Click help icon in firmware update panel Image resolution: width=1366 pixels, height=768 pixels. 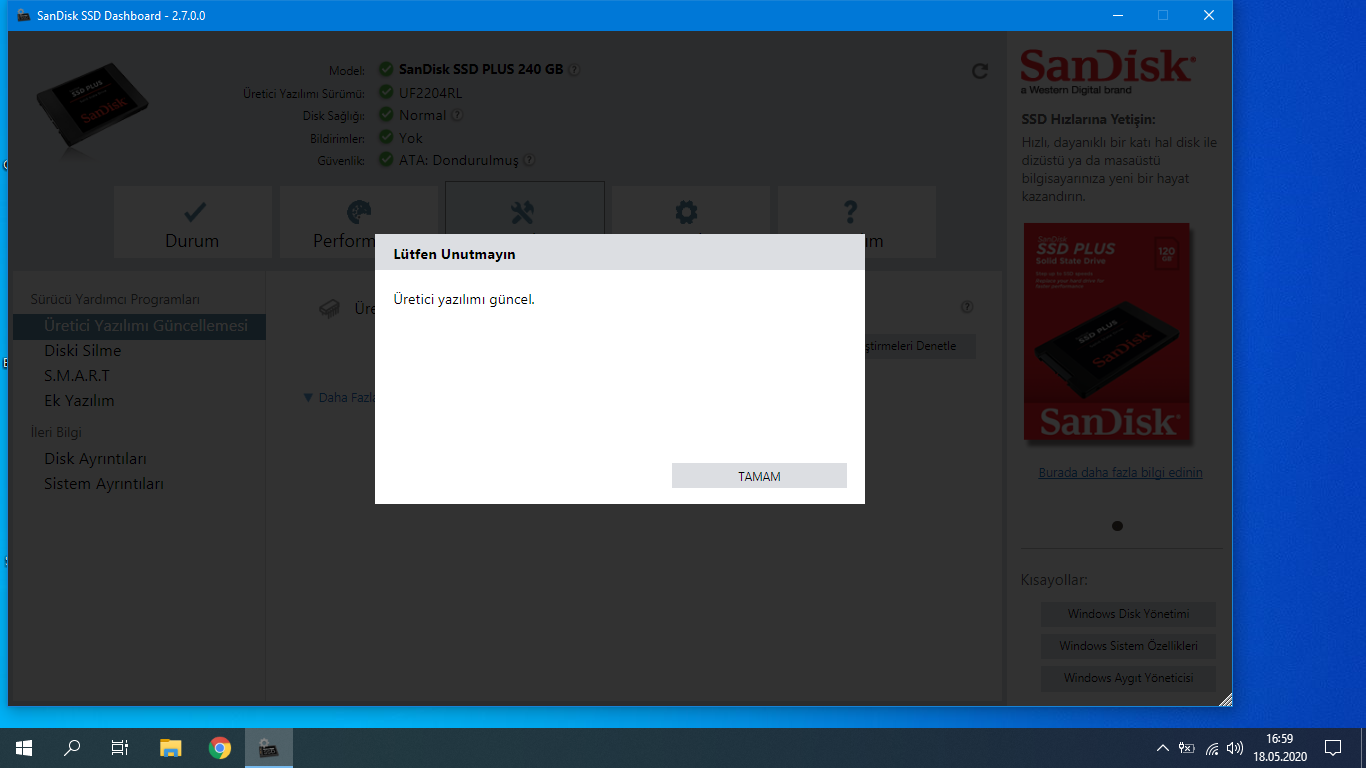967,307
